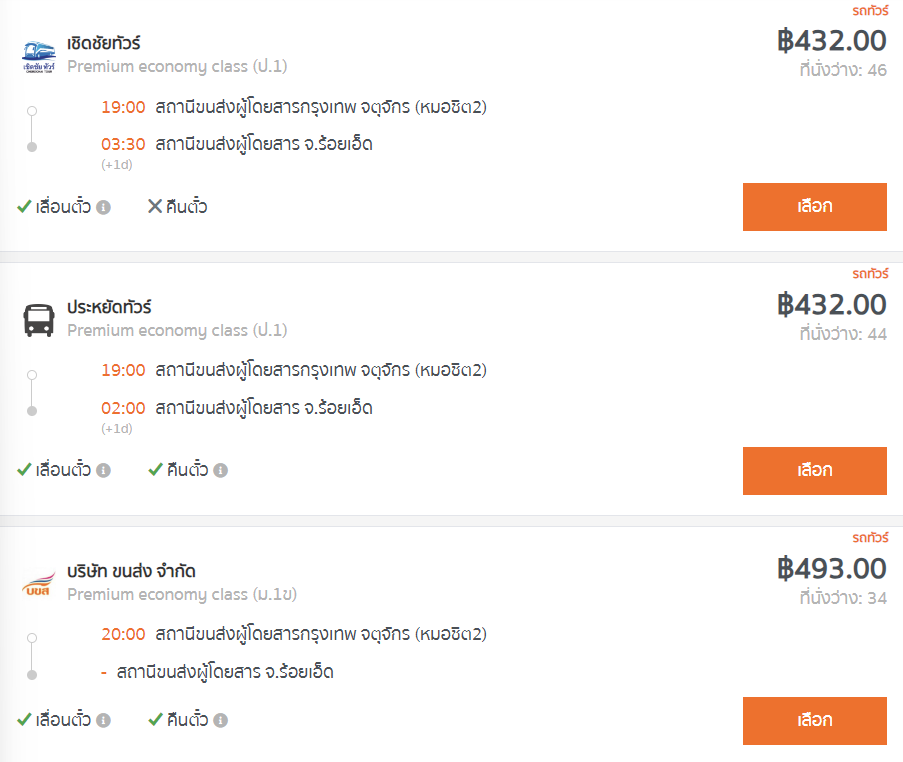
Task: Click the X คืนตั๋ว mark on เชิดชัยทัวร์
Action: [x=155, y=207]
